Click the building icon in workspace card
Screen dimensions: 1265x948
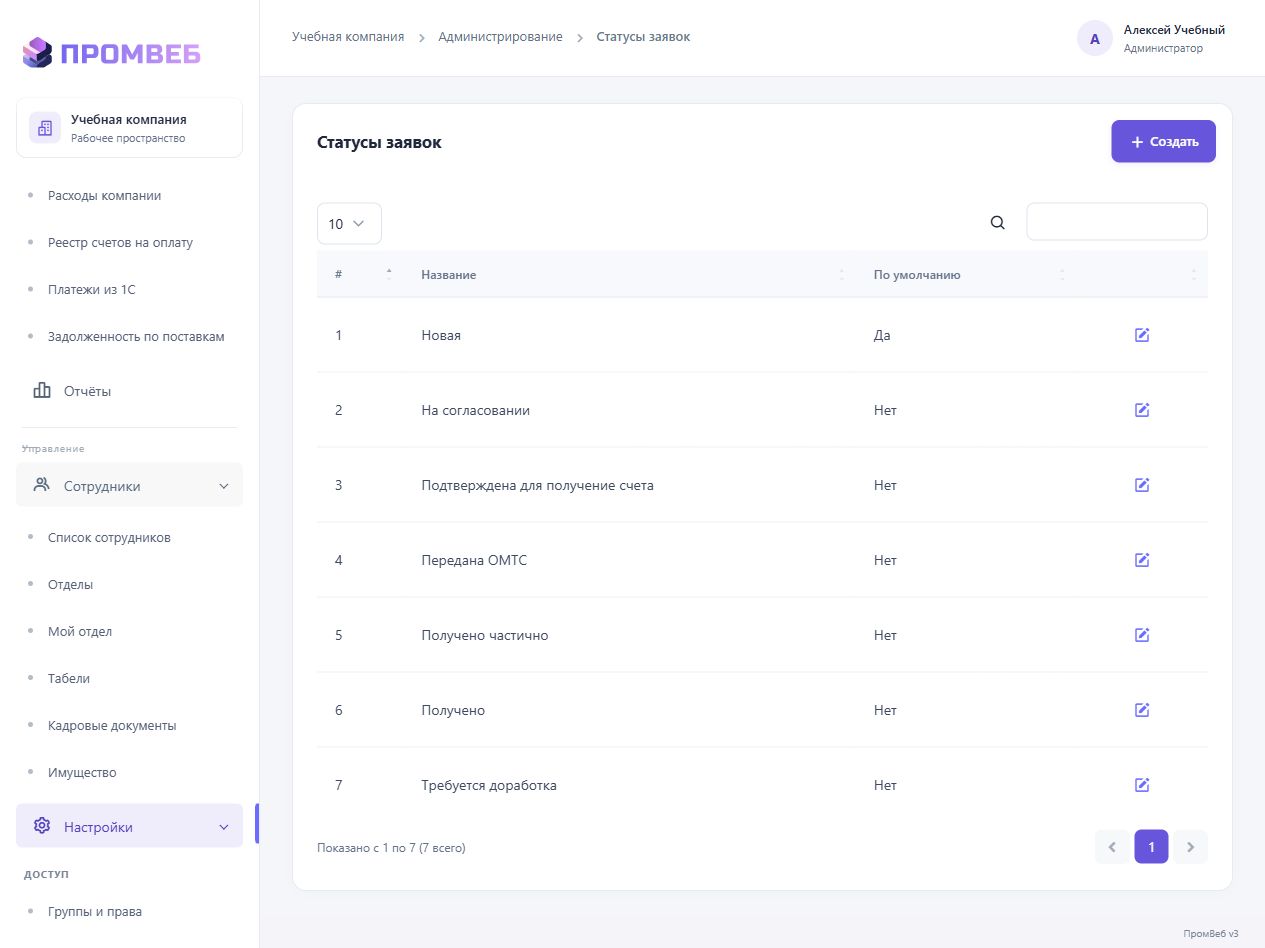(44, 128)
